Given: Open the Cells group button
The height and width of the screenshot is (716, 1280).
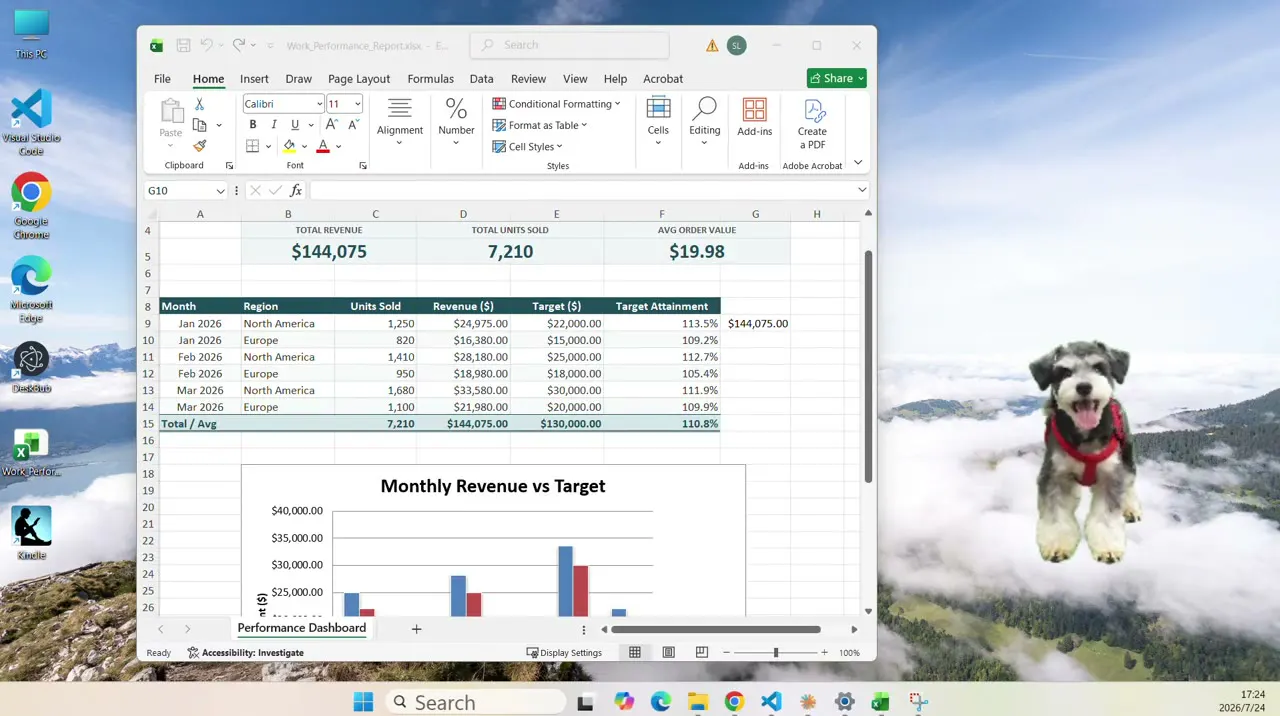Looking at the screenshot, I should pos(658,122).
